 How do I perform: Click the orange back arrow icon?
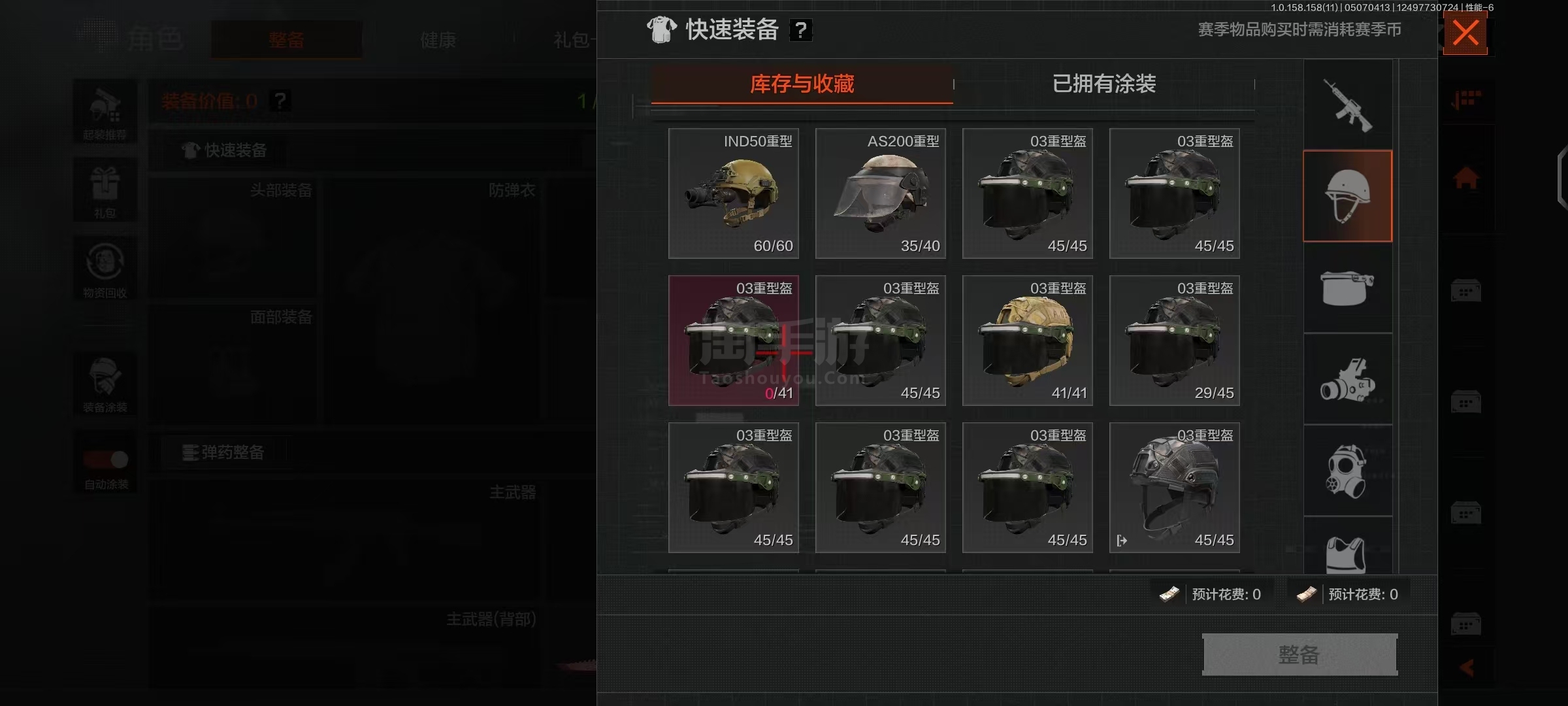click(x=1467, y=667)
